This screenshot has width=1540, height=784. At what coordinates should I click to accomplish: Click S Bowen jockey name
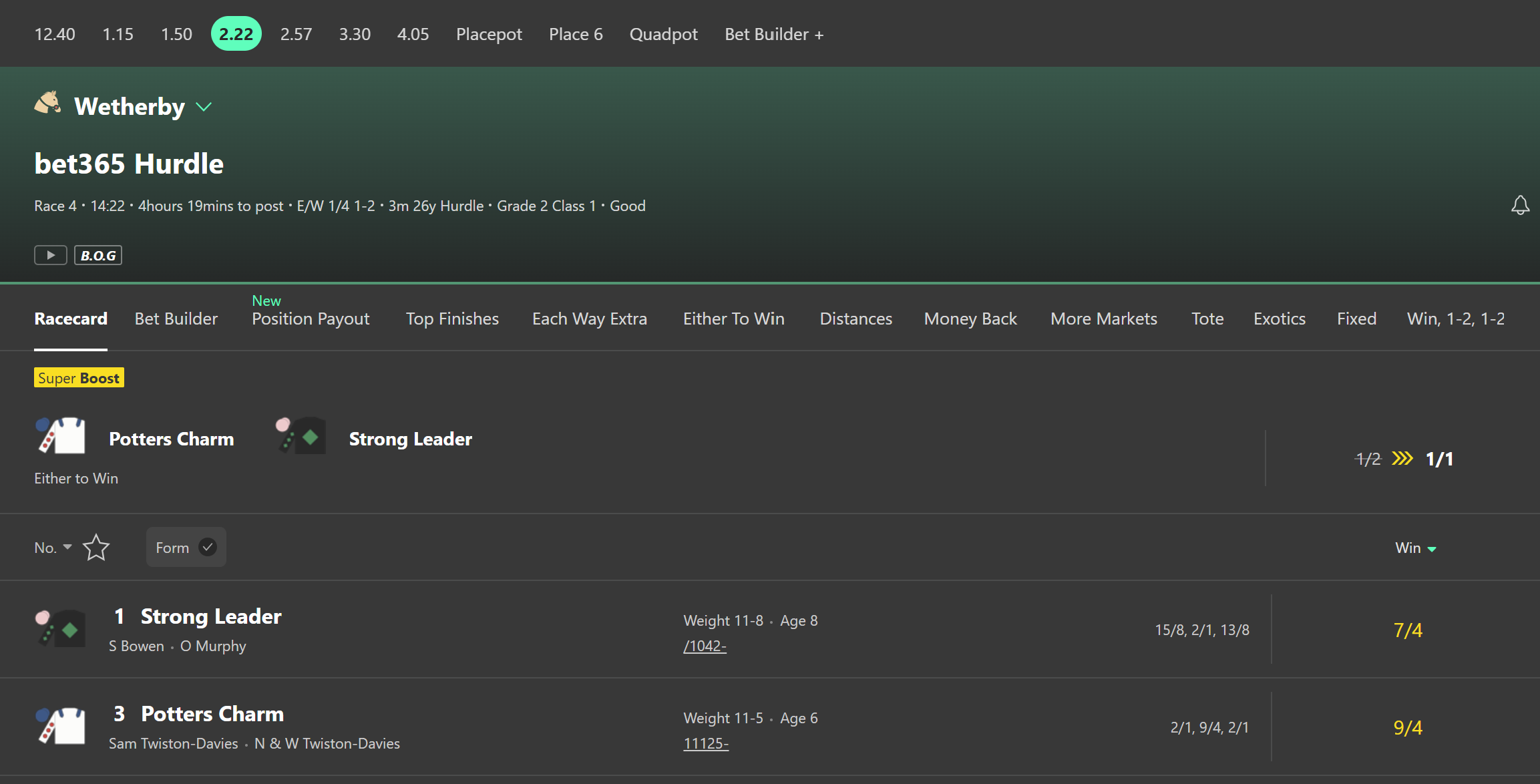pos(136,646)
